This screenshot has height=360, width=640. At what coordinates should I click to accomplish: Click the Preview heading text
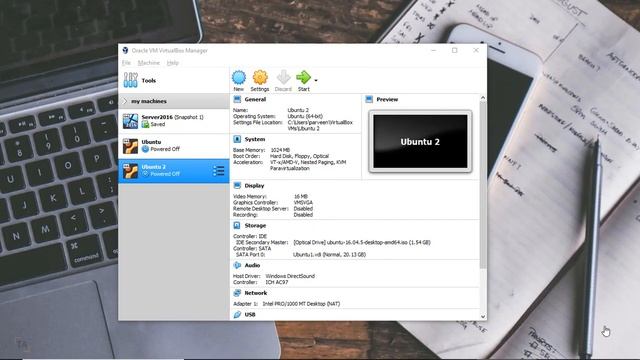(387, 99)
